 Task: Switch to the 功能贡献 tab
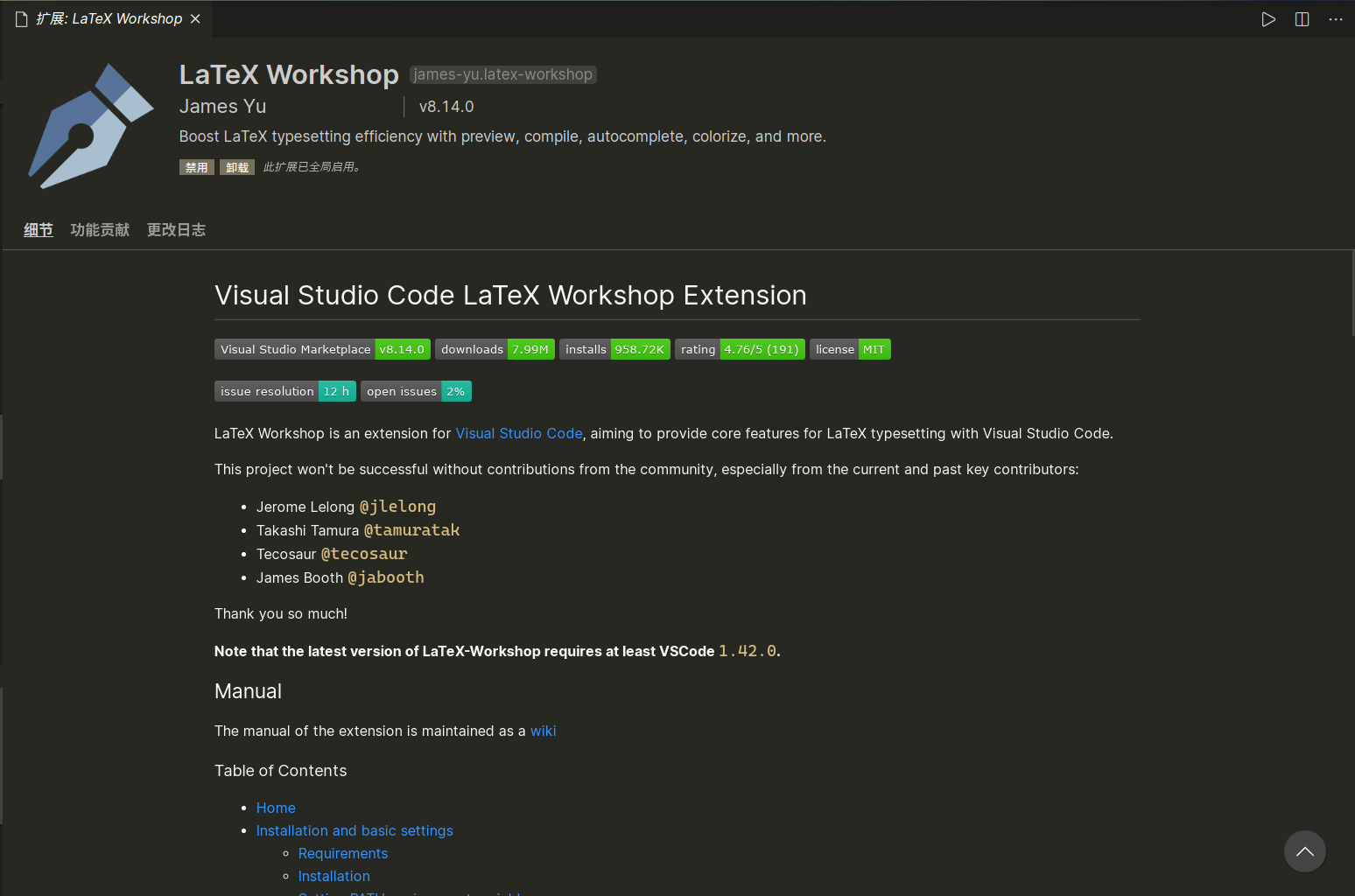pyautogui.click(x=100, y=230)
